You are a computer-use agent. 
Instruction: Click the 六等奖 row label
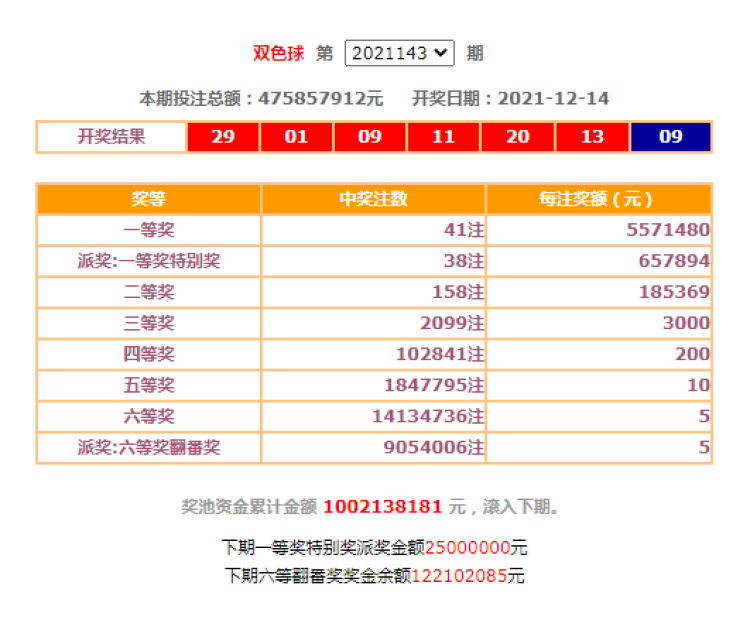[x=149, y=417]
